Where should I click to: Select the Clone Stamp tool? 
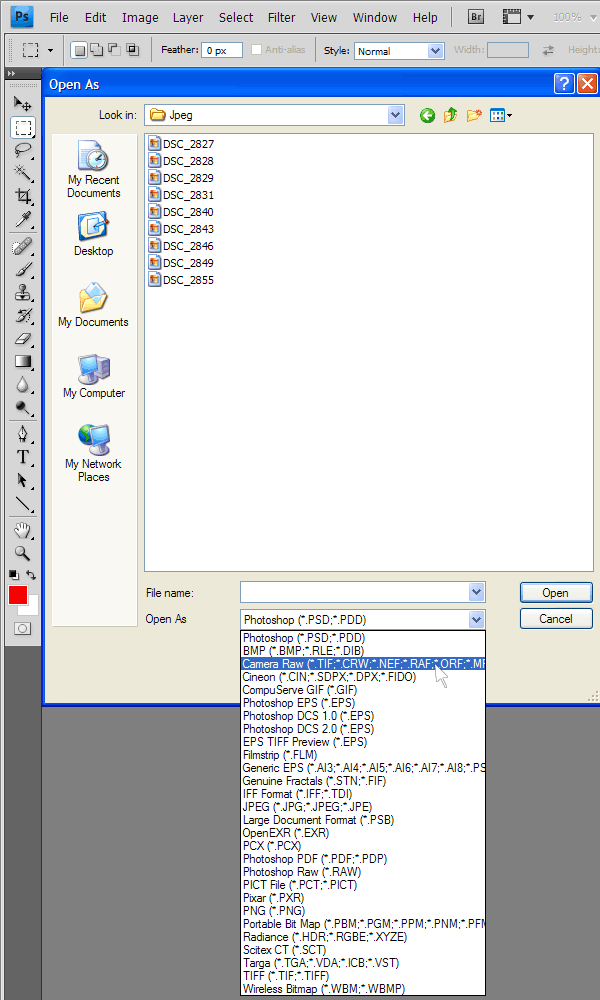(23, 293)
